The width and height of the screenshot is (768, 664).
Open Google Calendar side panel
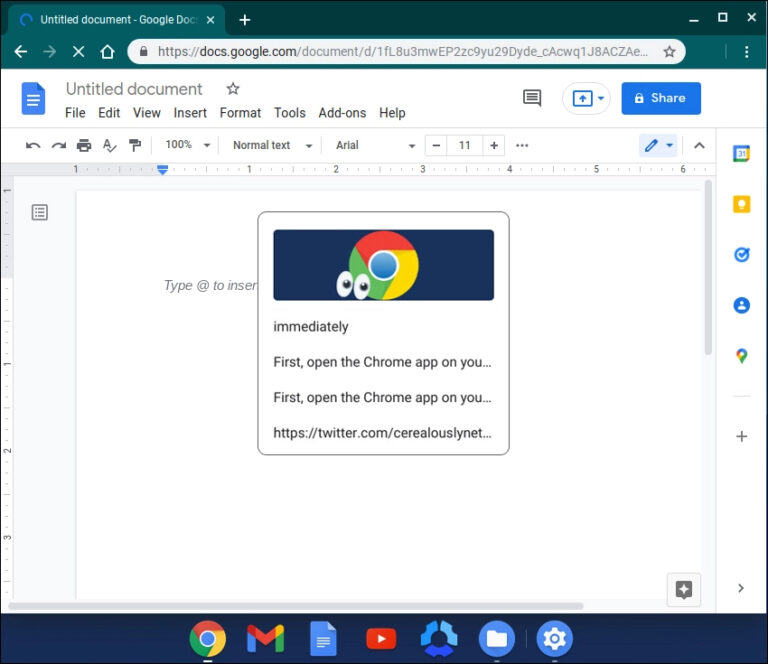pos(741,154)
